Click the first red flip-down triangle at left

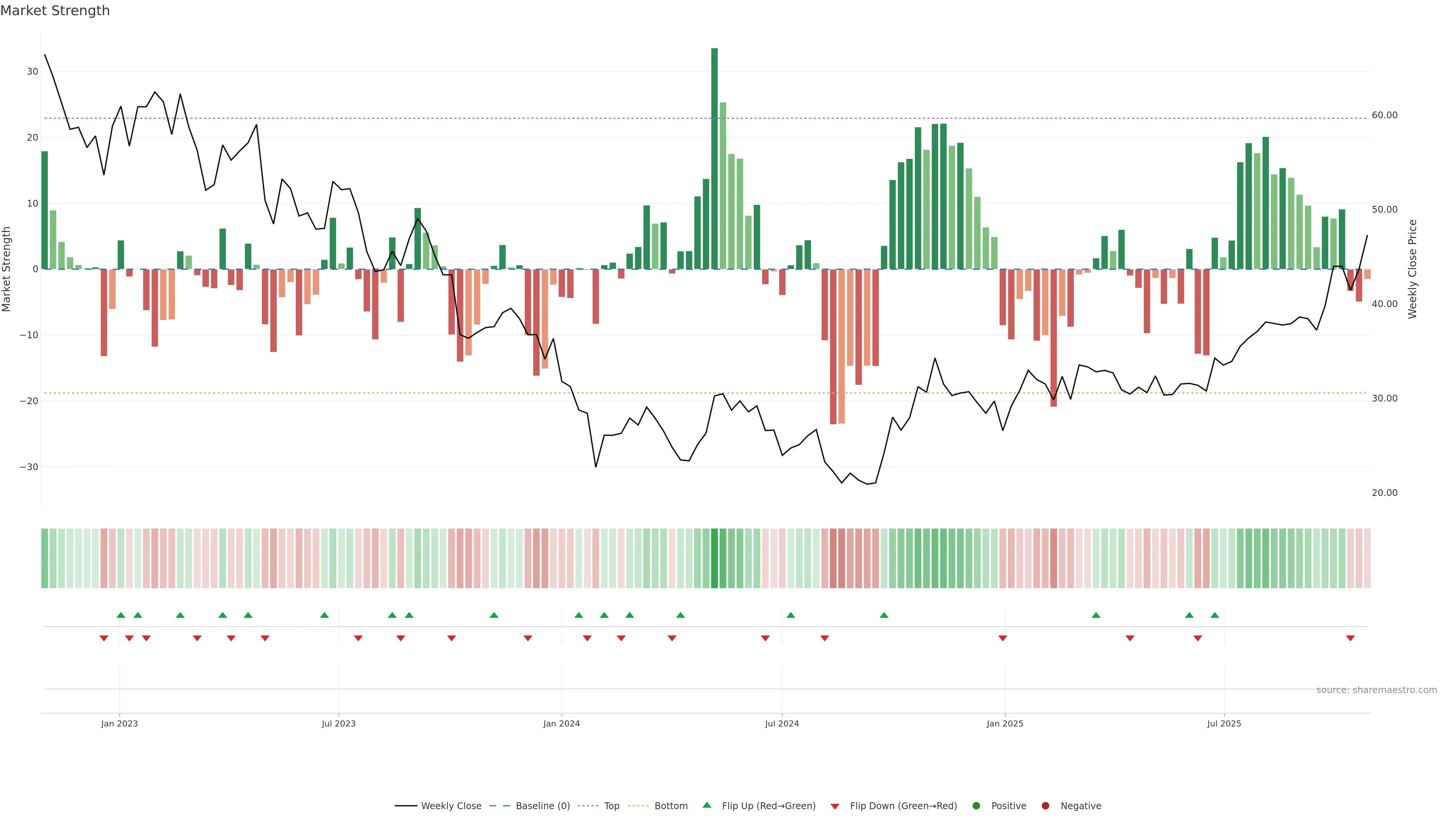[104, 638]
